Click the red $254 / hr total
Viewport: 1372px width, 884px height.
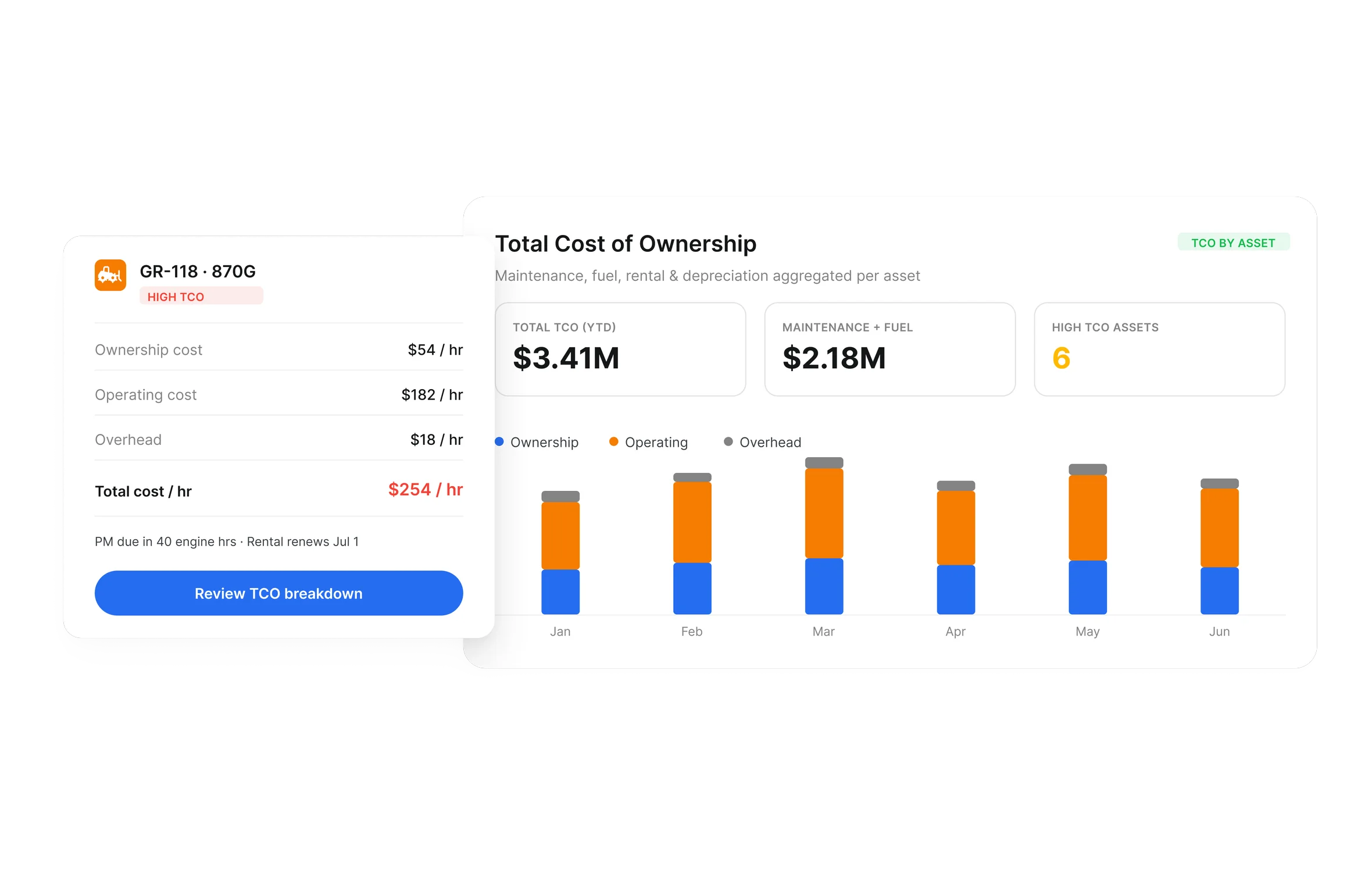click(426, 490)
